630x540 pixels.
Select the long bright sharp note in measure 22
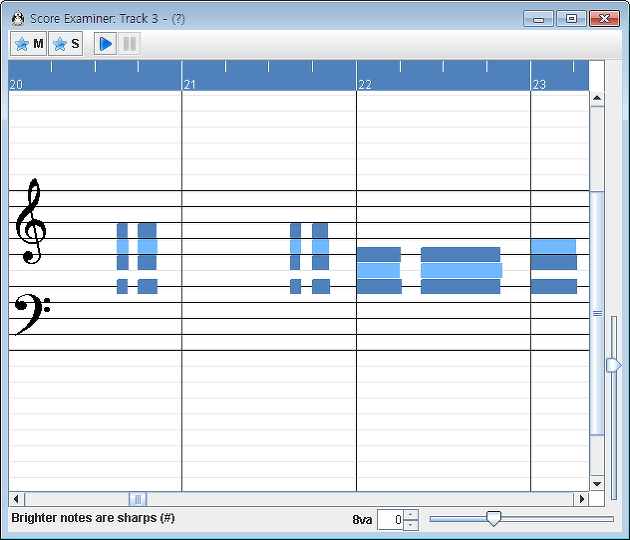(461, 270)
